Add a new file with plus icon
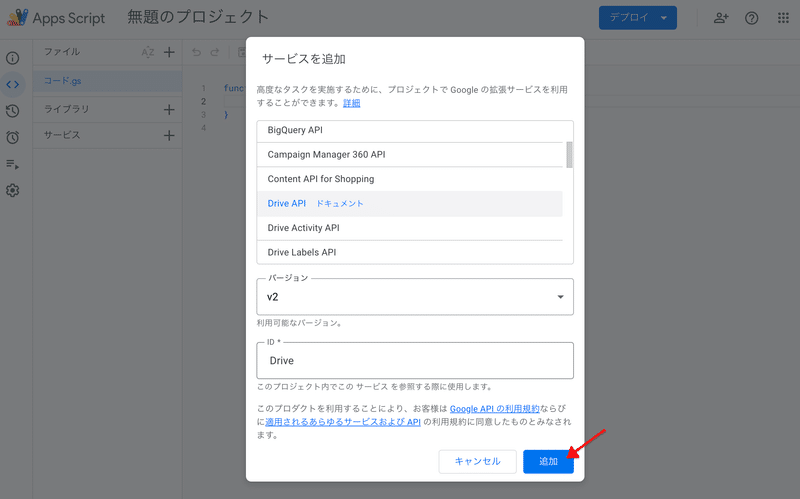800x499 pixels. 169,52
